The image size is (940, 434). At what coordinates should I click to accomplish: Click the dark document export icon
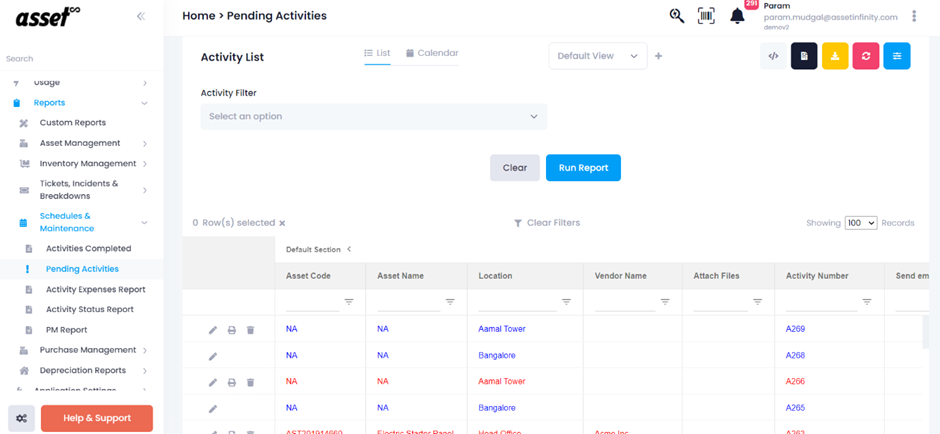click(804, 56)
